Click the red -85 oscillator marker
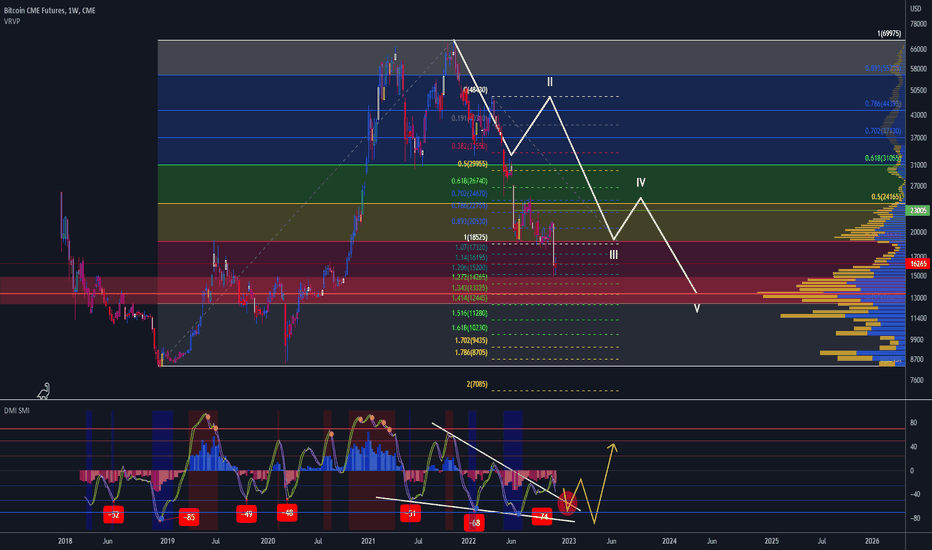Viewport: 932px width, 550px height. click(x=188, y=517)
